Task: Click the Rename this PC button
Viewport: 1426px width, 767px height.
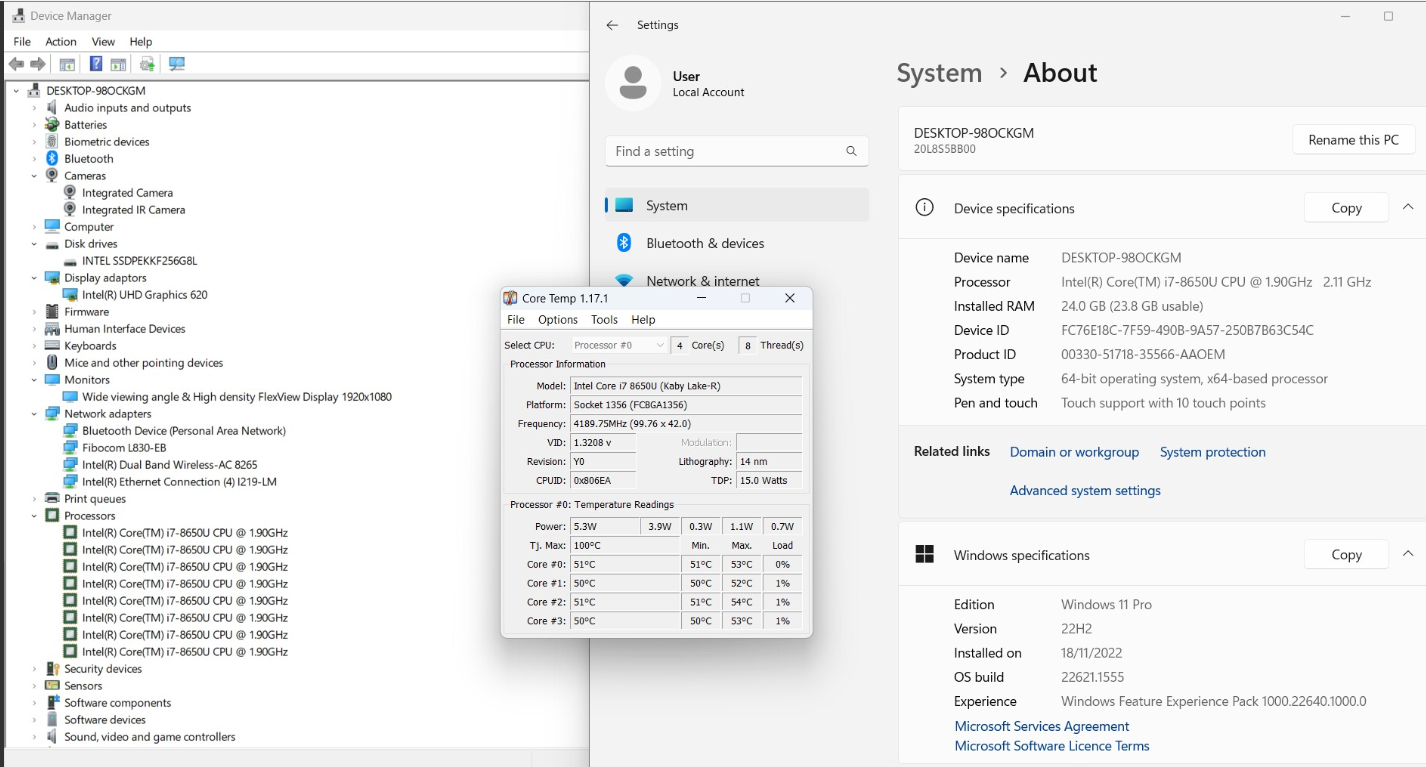Action: pos(1353,140)
